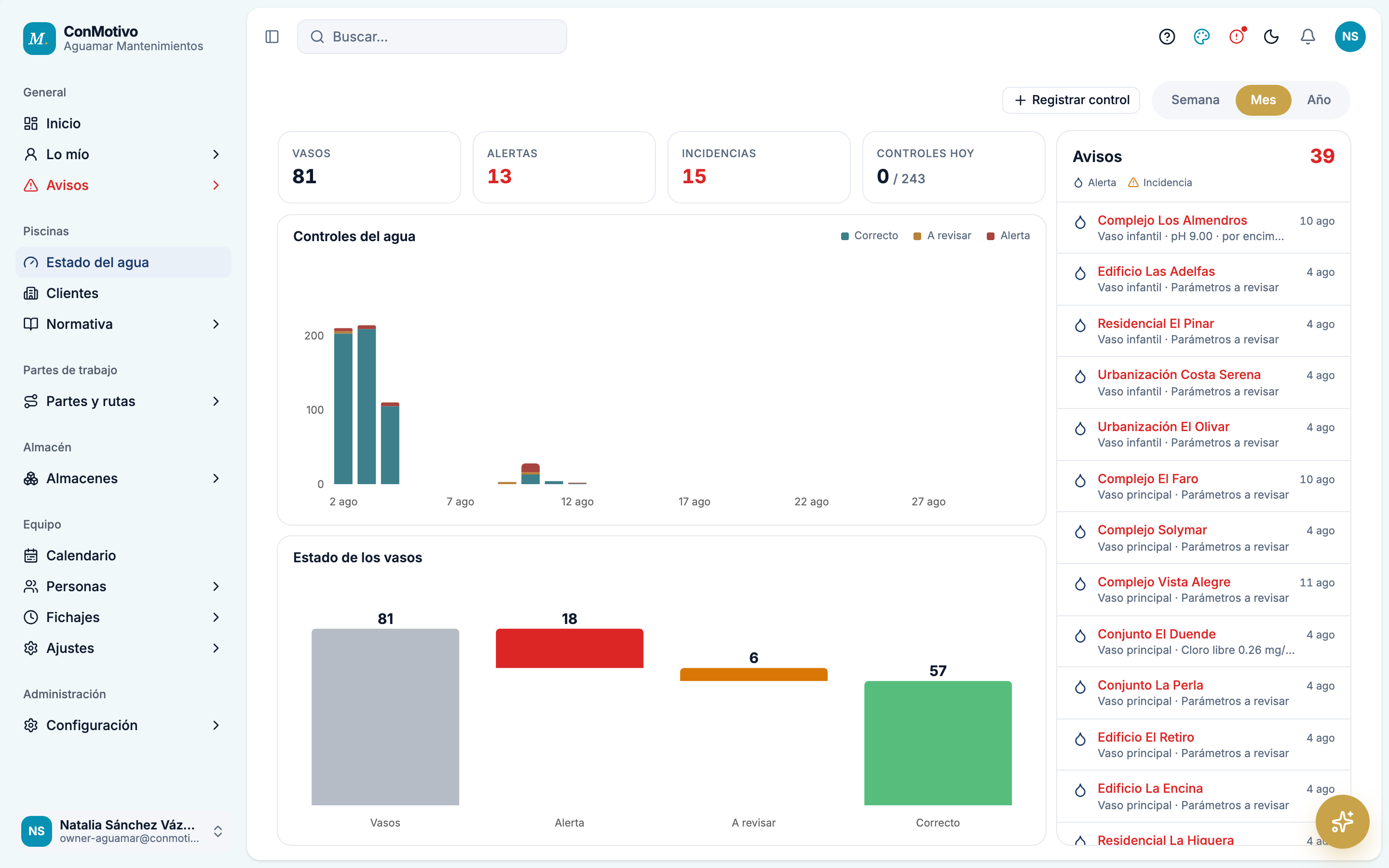Click the Avisos warning triangle icon
Screen dimensions: 1389x868
pos(31,186)
